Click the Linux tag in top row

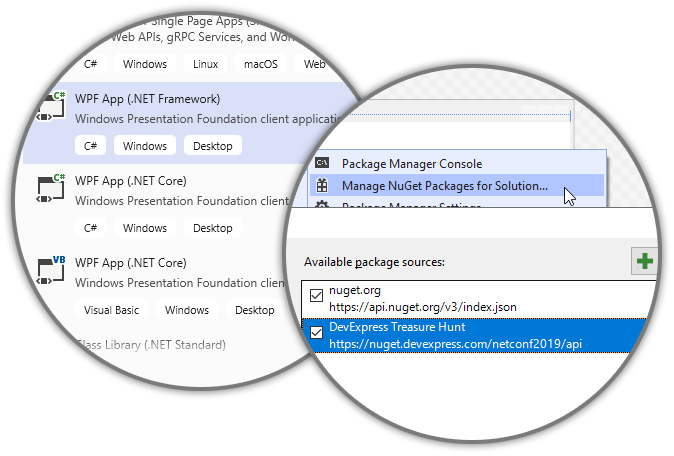coord(205,64)
